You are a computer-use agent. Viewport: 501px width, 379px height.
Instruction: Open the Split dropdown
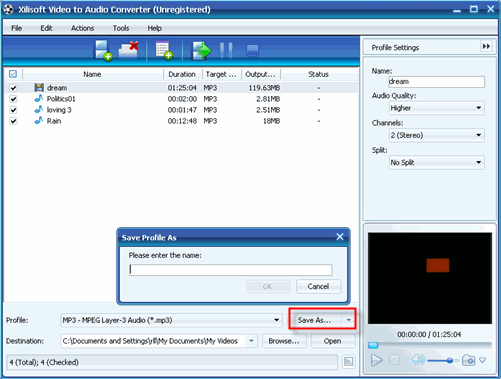coord(436,163)
